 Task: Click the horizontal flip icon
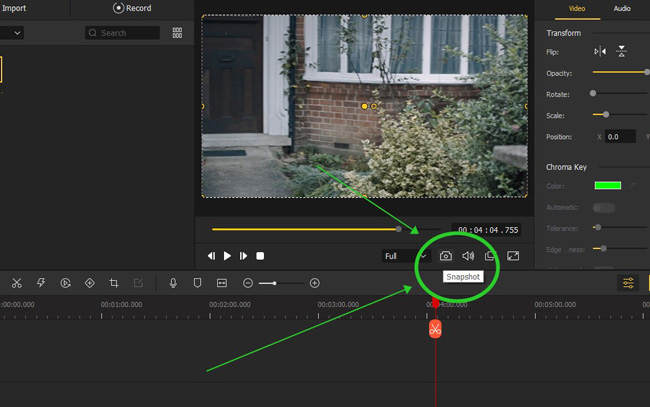pyautogui.click(x=600, y=52)
